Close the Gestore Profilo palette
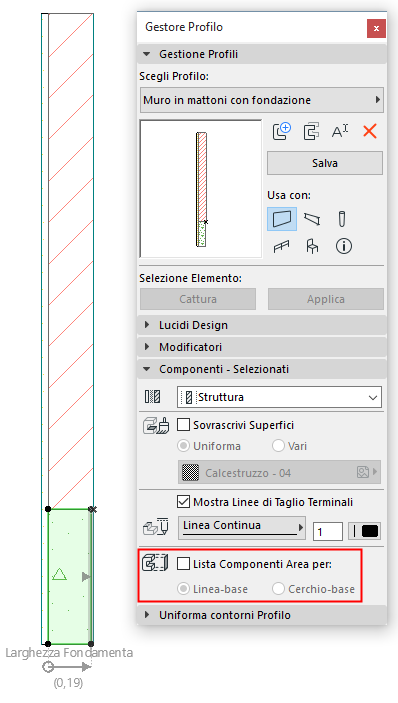The height and width of the screenshot is (703, 398). [376, 28]
